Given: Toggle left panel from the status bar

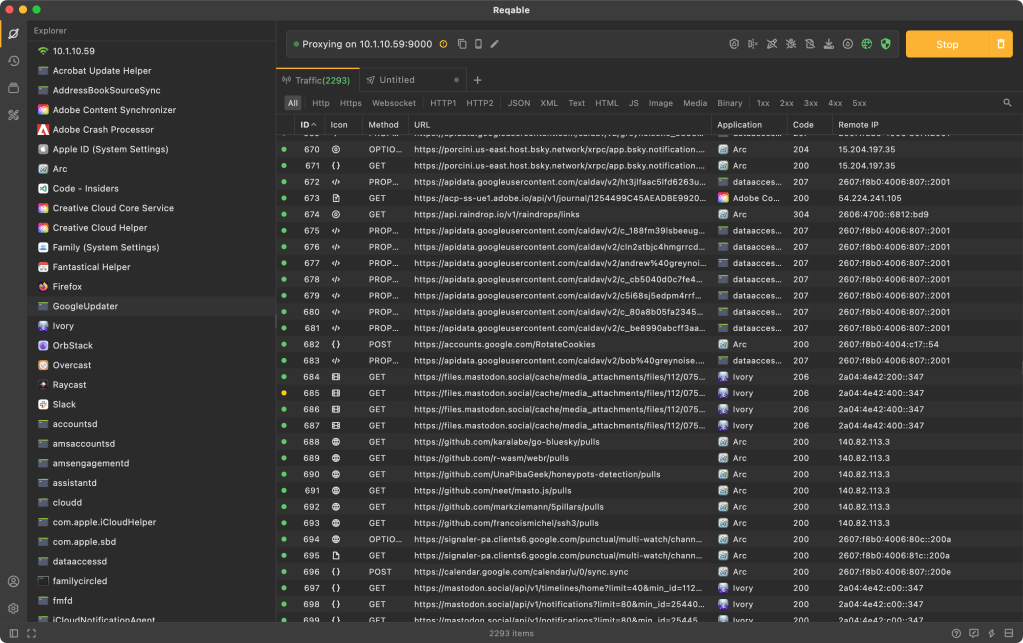Looking at the screenshot, I should point(13,633).
